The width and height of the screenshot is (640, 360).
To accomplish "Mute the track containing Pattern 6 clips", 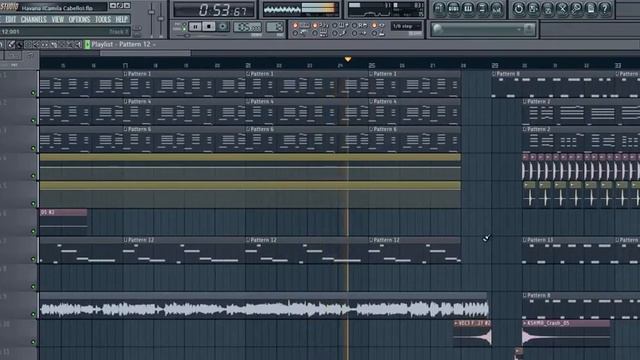I will click(33, 148).
